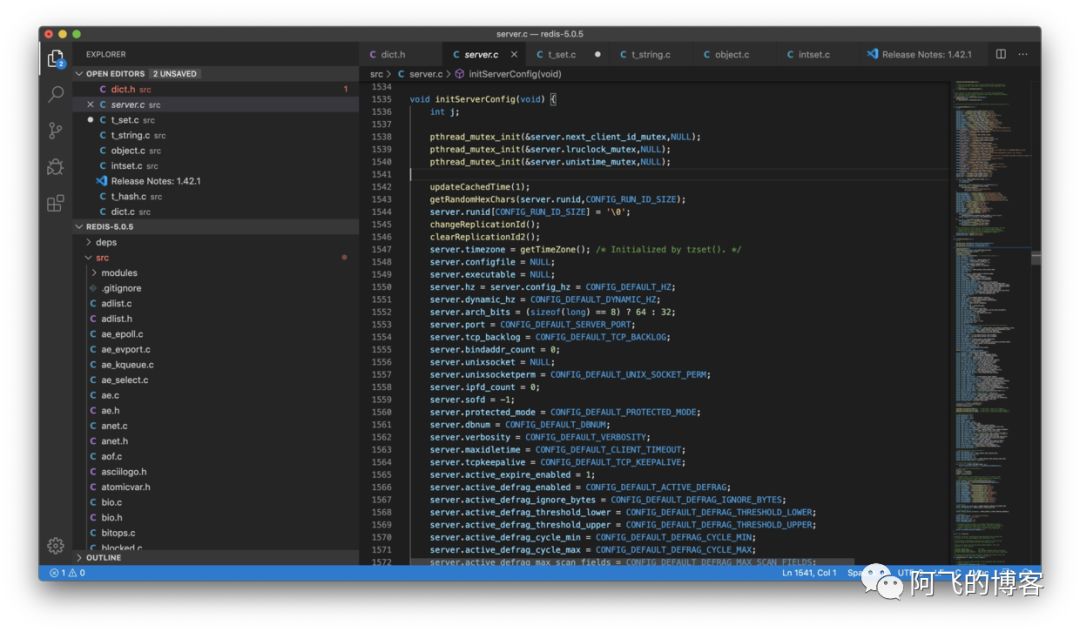Click the initServerConfig(void) breadcrumb
This screenshot has height=632, width=1080.
pyautogui.click(x=514, y=74)
